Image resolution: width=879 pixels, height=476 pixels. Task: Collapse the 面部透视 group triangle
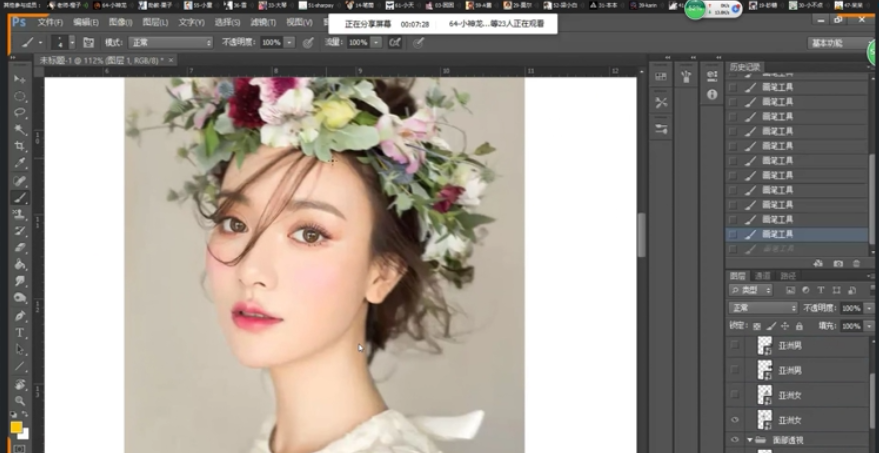tap(750, 440)
